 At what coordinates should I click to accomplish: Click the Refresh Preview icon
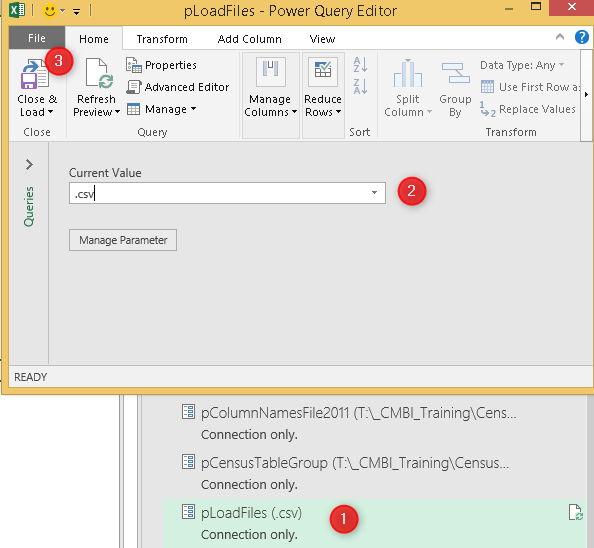pos(99,73)
